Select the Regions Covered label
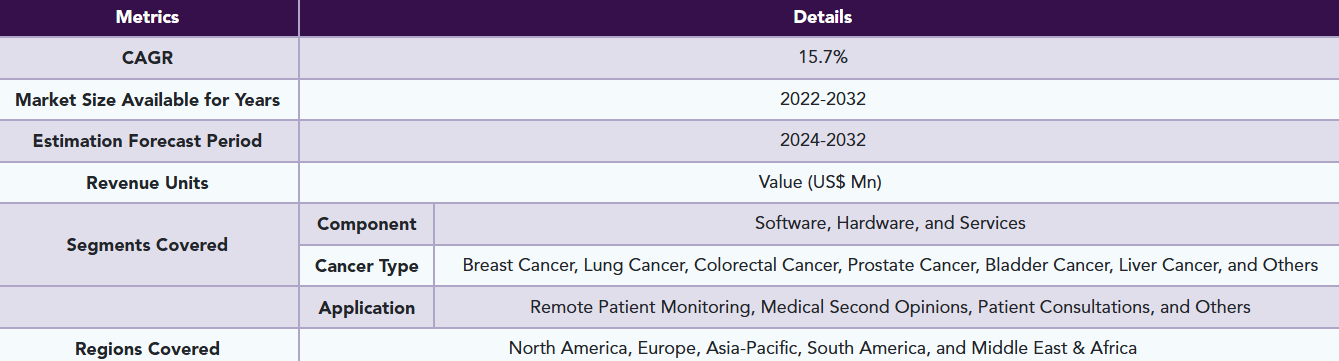The image size is (1339, 361). pos(148,347)
